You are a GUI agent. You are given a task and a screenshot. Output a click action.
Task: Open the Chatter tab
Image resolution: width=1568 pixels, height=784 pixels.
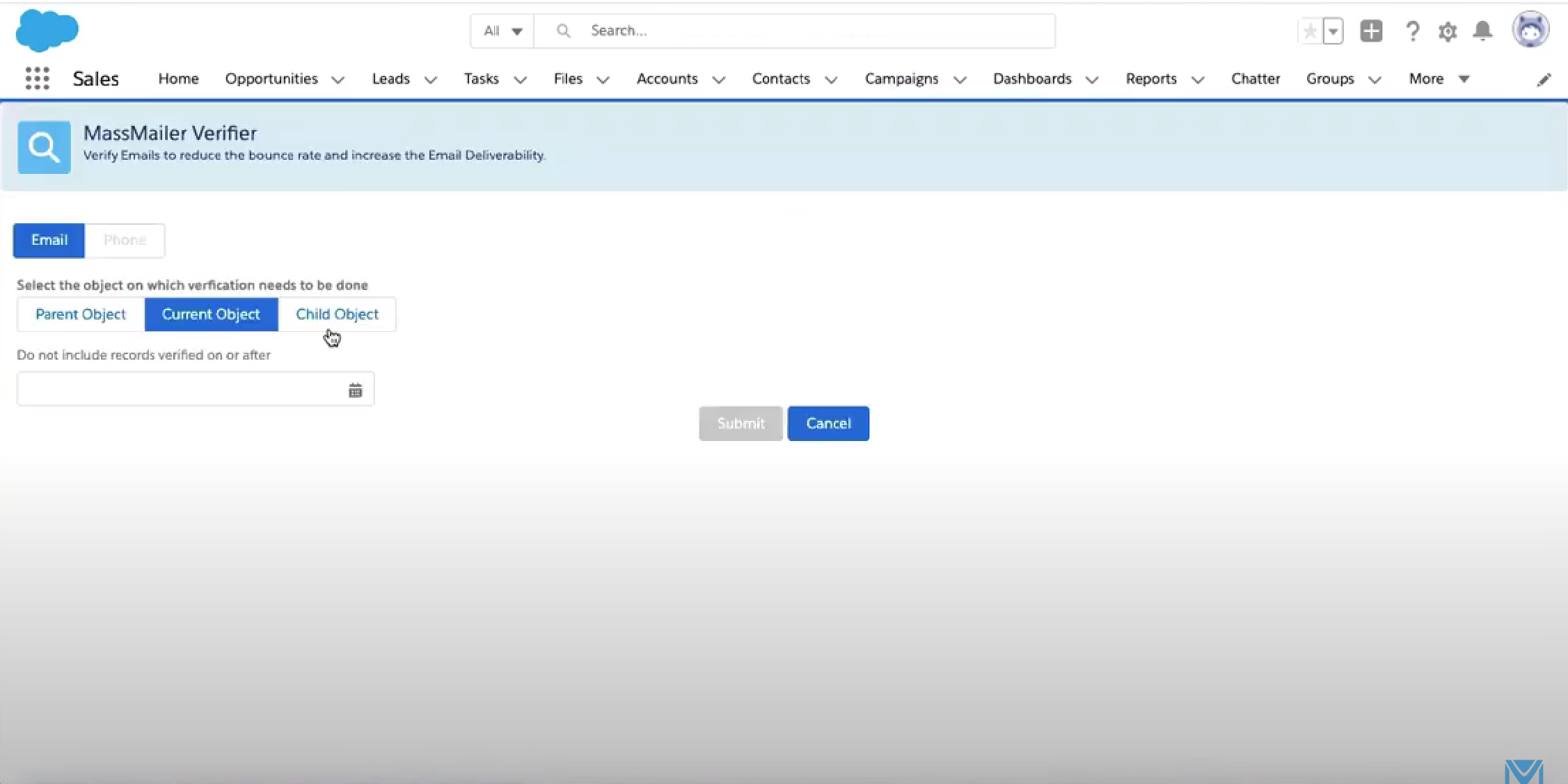1256,79
